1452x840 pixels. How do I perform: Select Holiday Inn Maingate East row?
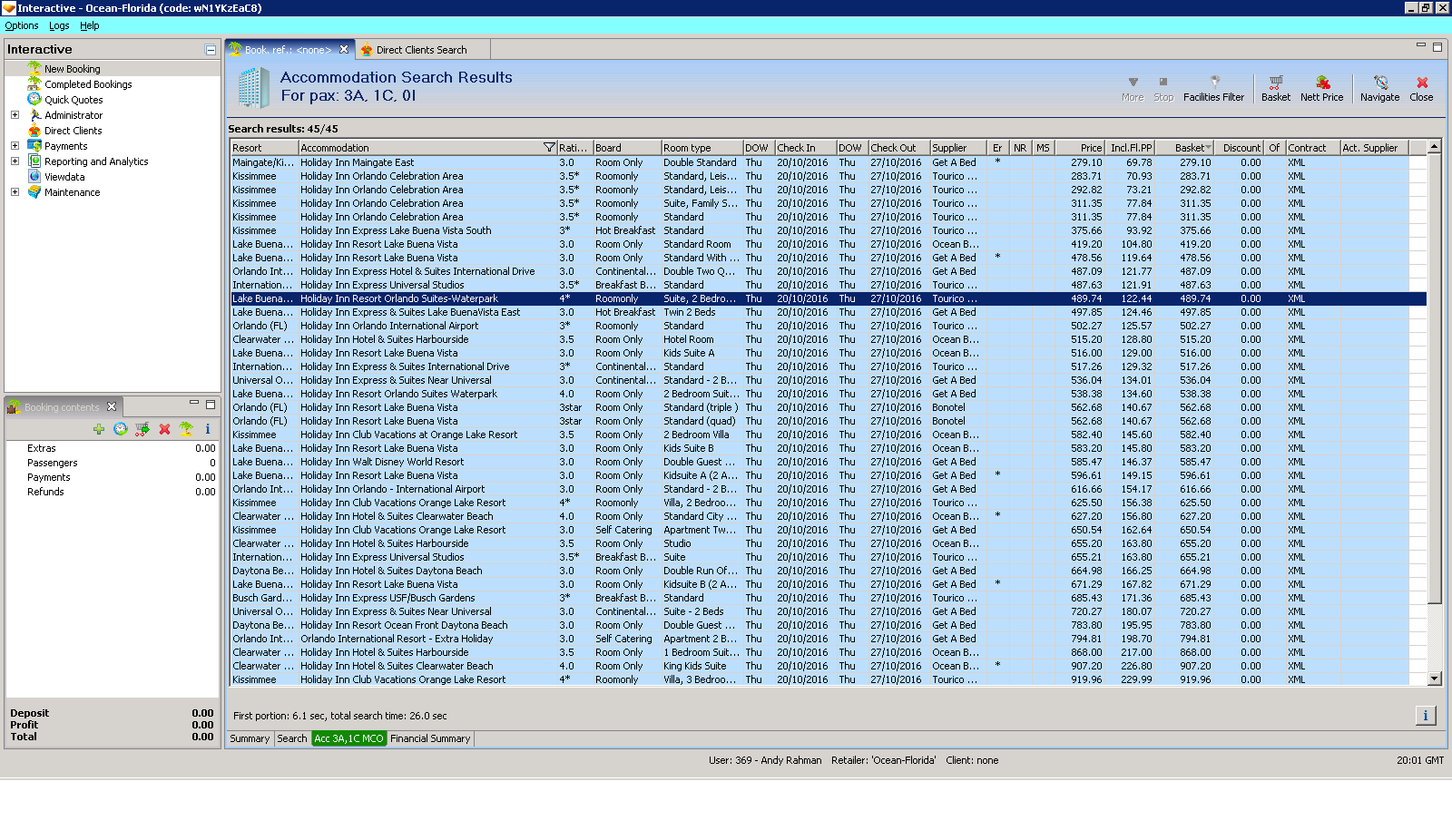point(819,162)
